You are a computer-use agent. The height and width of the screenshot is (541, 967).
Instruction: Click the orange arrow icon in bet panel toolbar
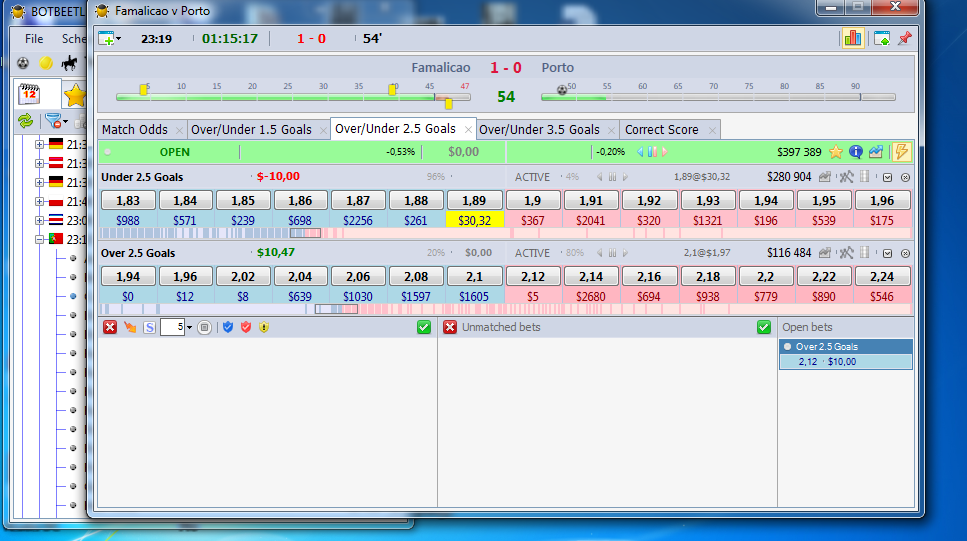coord(130,327)
